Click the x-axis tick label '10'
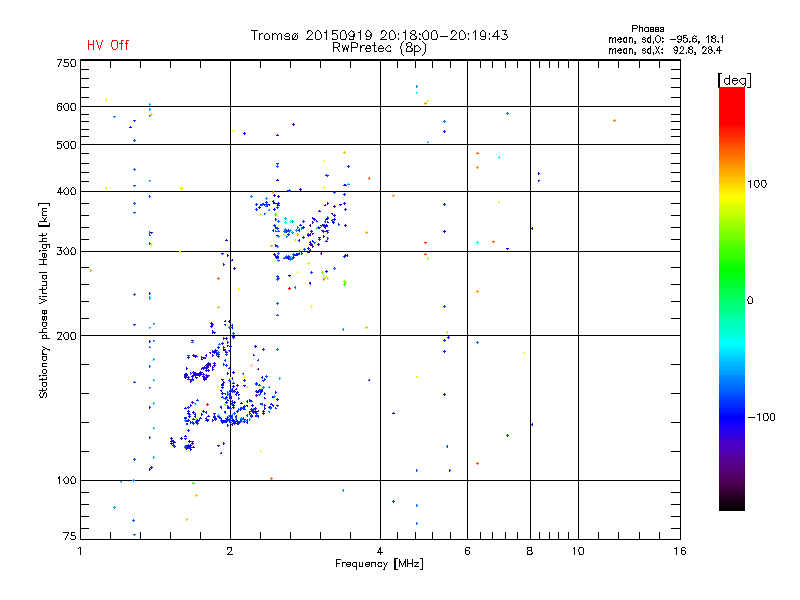Image resolution: width=800 pixels, height=600 pixels. [x=578, y=551]
